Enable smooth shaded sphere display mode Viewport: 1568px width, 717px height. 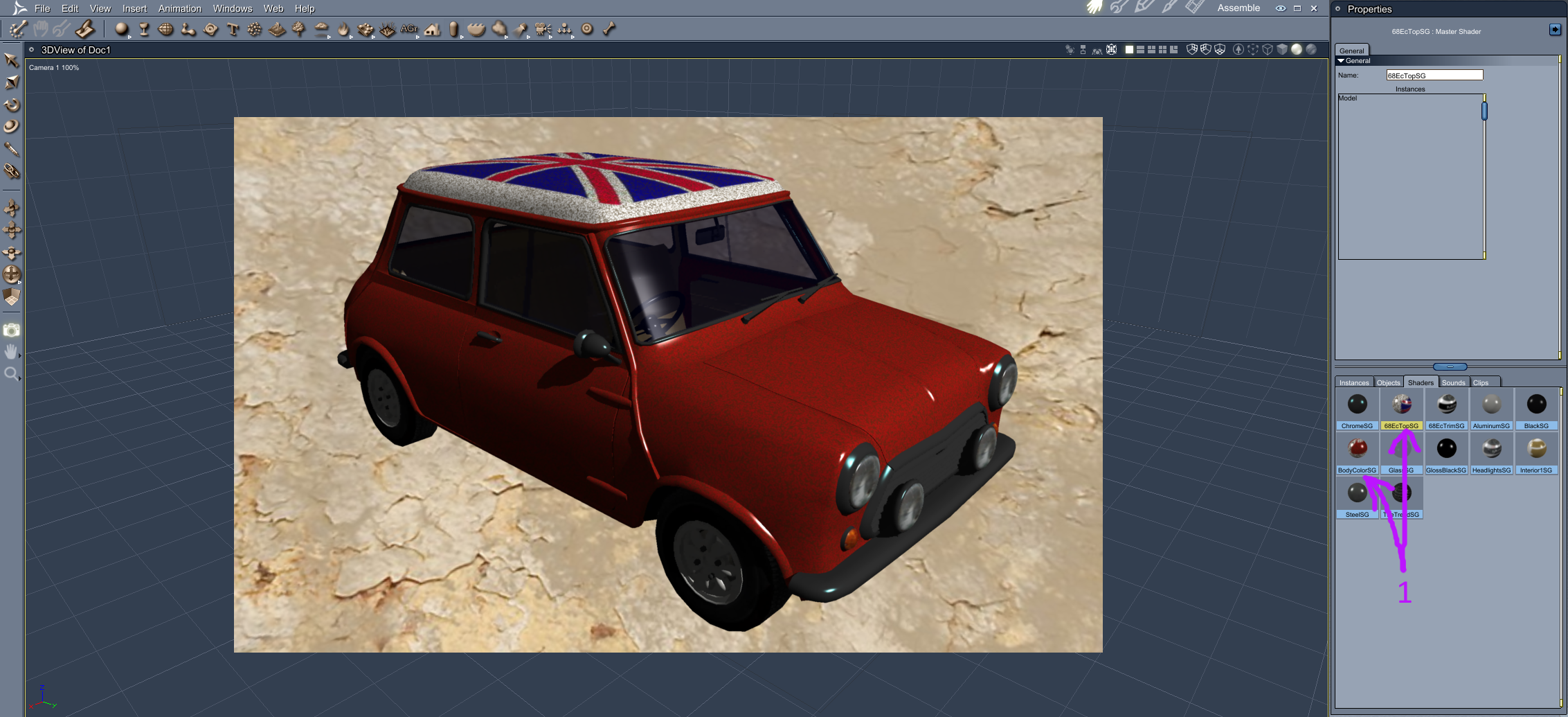click(x=1297, y=49)
